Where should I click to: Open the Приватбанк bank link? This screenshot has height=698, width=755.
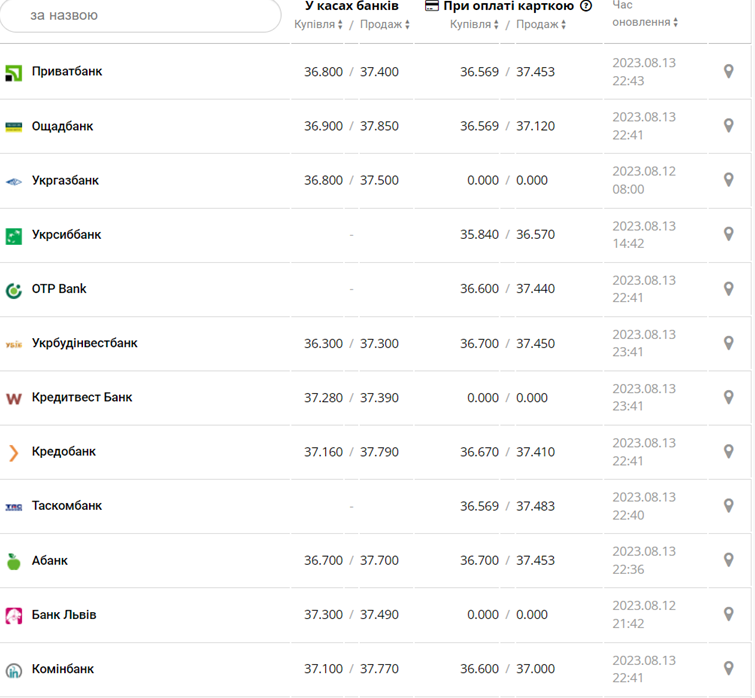67,72
